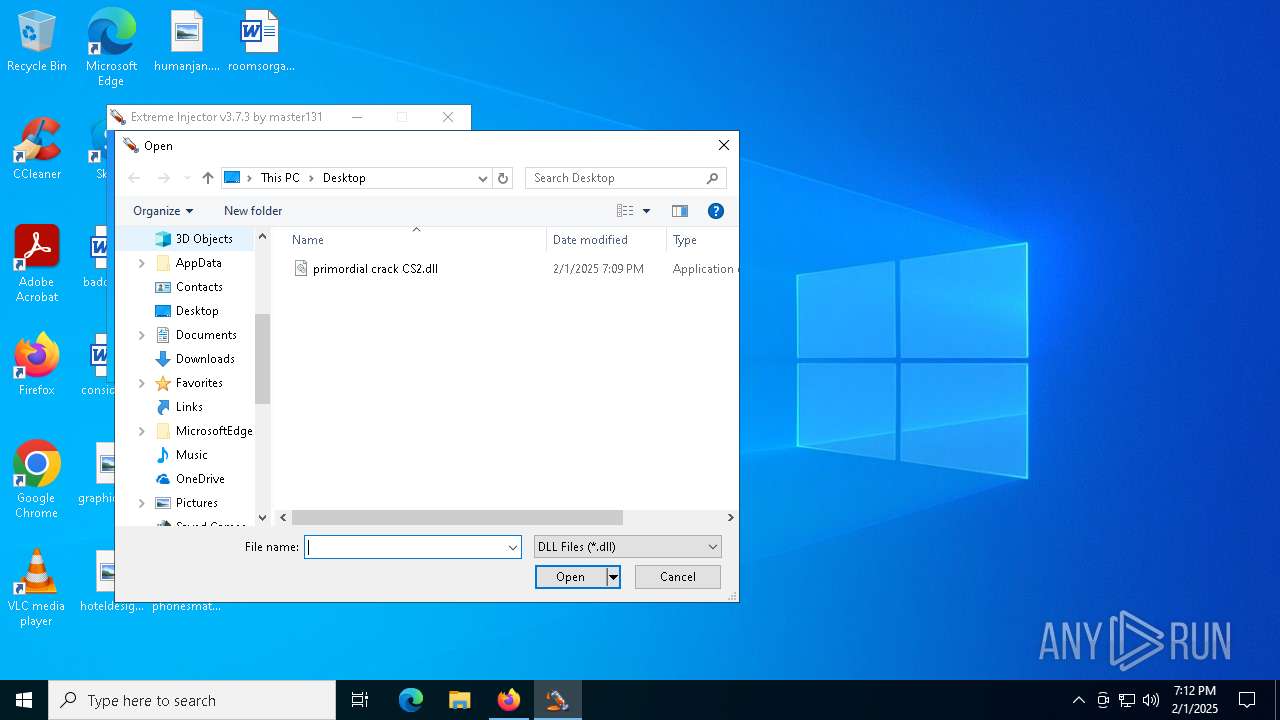This screenshot has width=1280, height=720.
Task: Click the Refresh Desktop location button
Action: tap(503, 178)
